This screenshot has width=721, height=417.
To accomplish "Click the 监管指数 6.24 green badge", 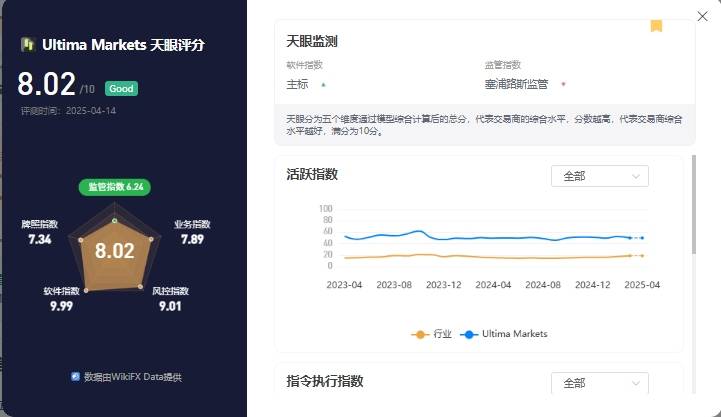I will 114,187.
